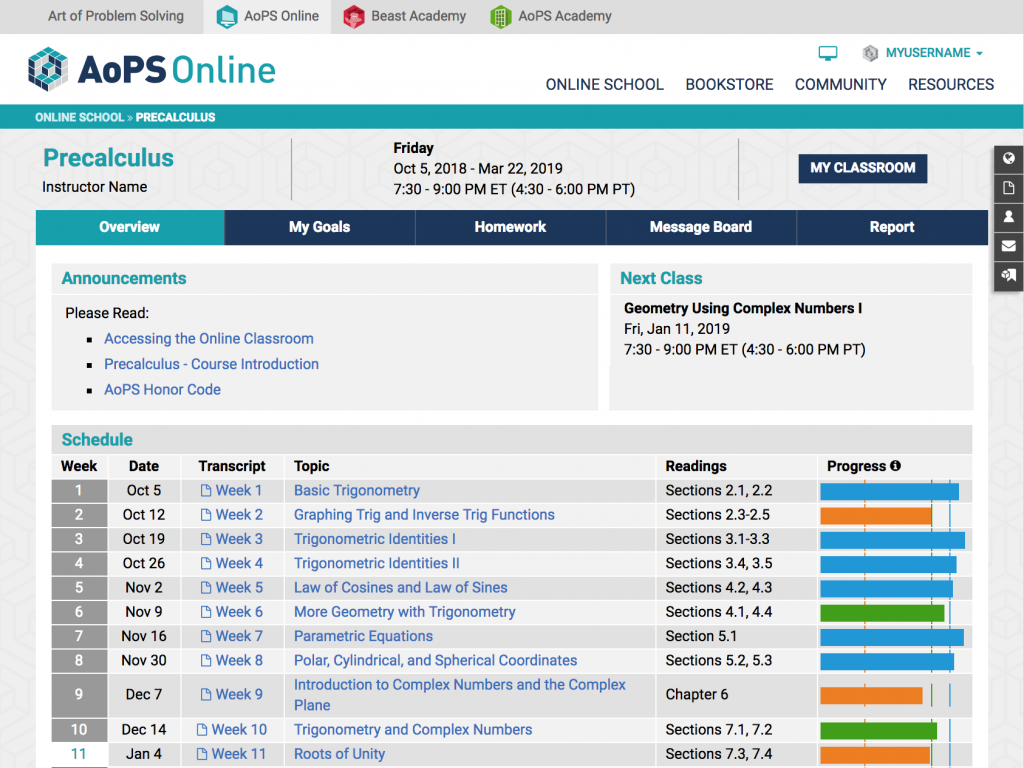Image resolution: width=1024 pixels, height=768 pixels.
Task: Click the week 11 number cell
Action: point(79,754)
